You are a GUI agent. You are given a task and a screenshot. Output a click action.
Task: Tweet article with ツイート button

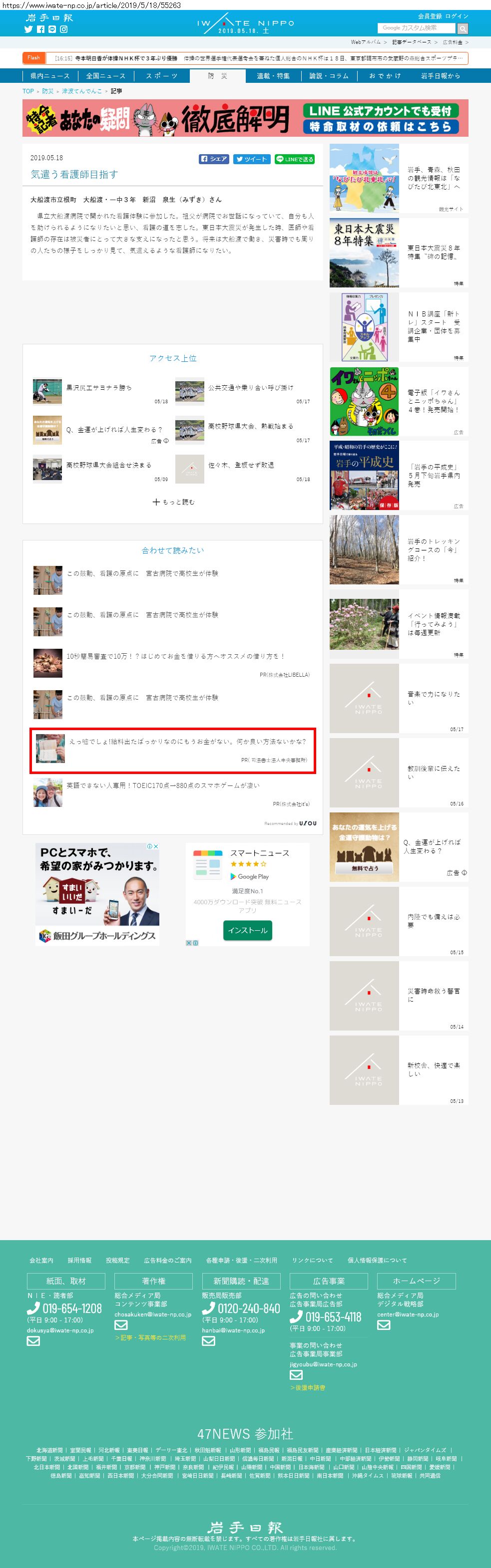[252, 159]
